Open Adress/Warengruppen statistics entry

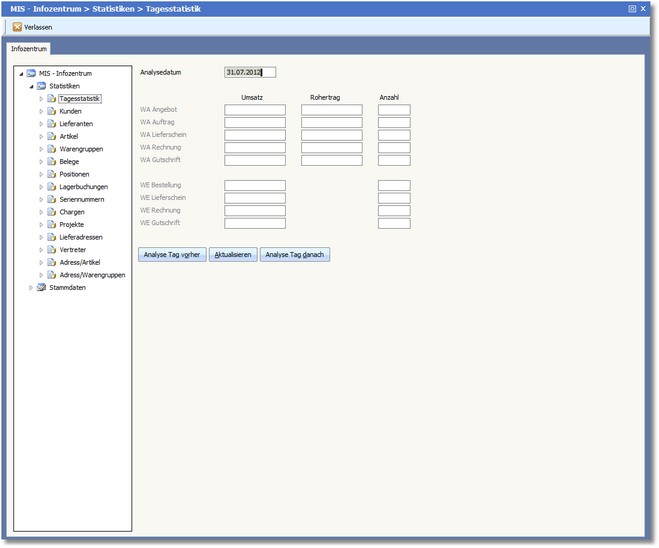92,274
